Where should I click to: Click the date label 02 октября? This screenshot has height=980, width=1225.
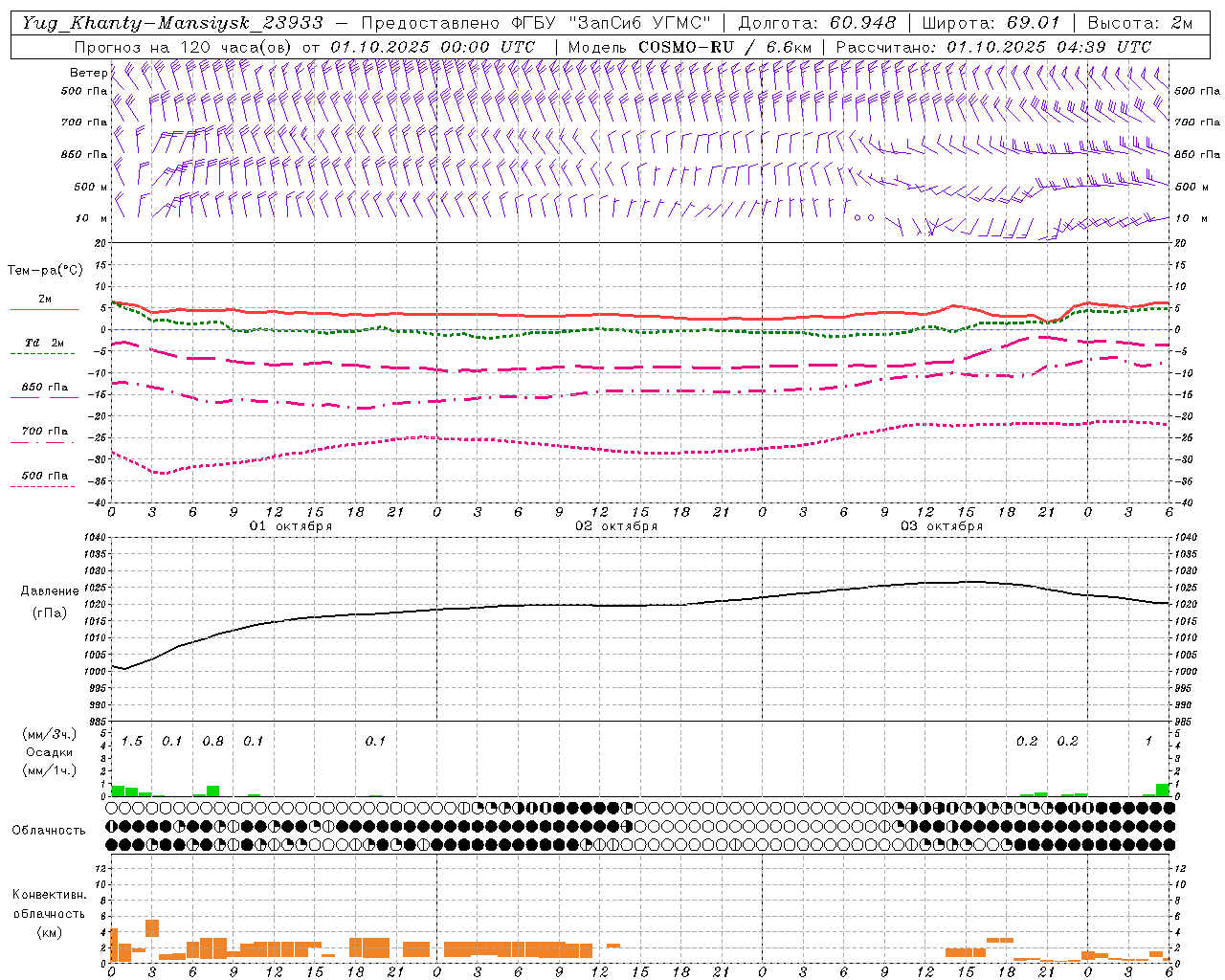(x=616, y=526)
